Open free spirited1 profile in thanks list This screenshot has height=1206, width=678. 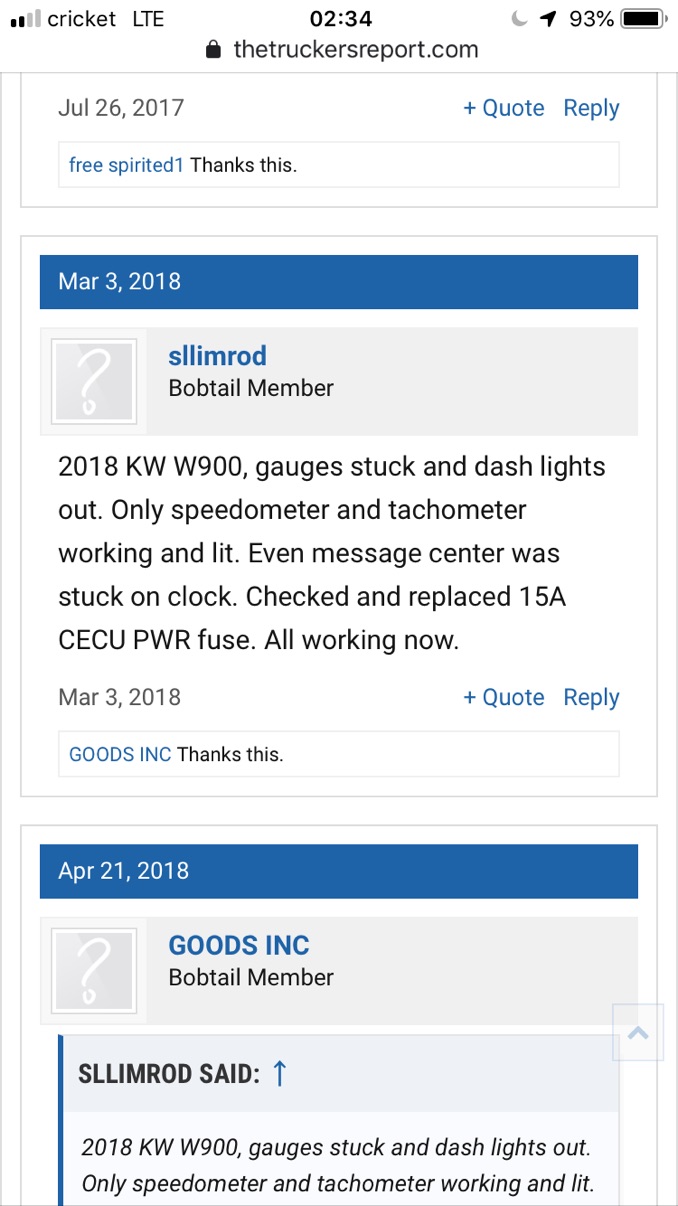click(126, 165)
